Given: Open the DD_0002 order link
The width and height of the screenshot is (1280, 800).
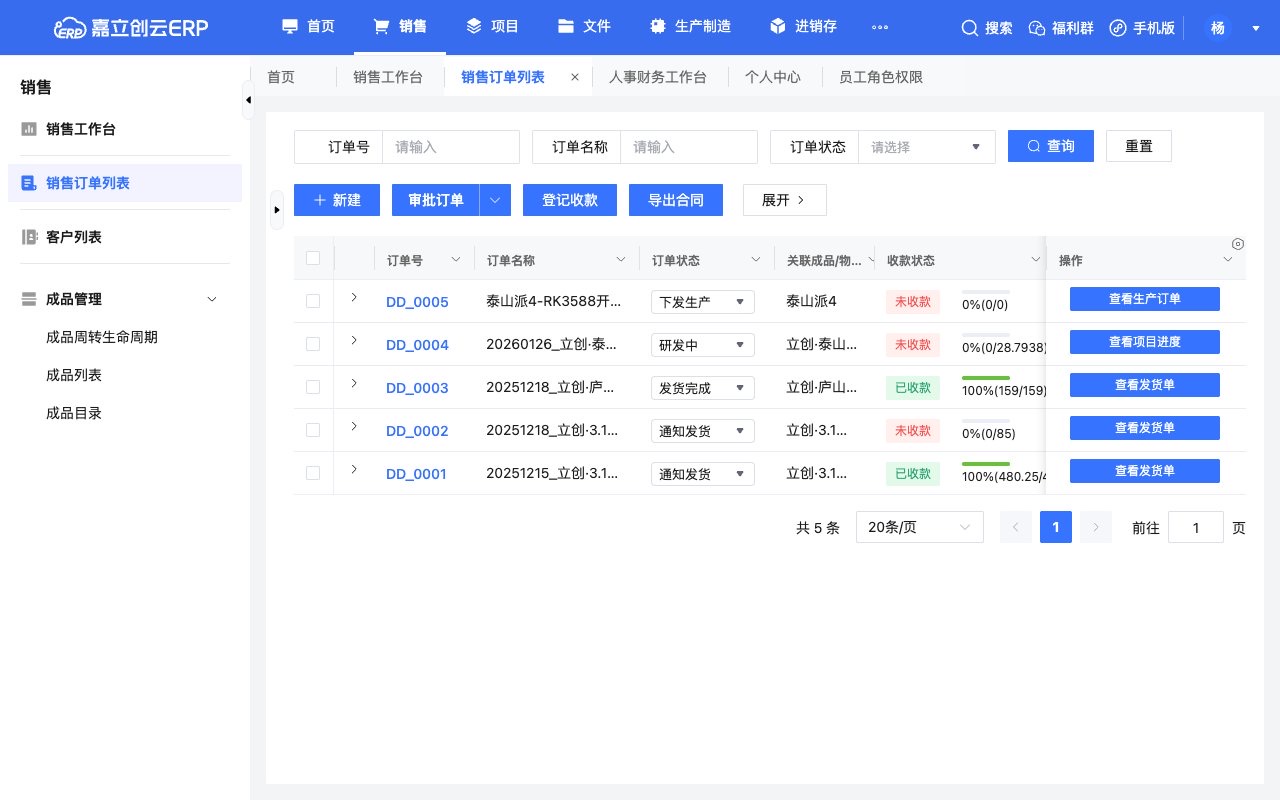Looking at the screenshot, I should point(417,431).
